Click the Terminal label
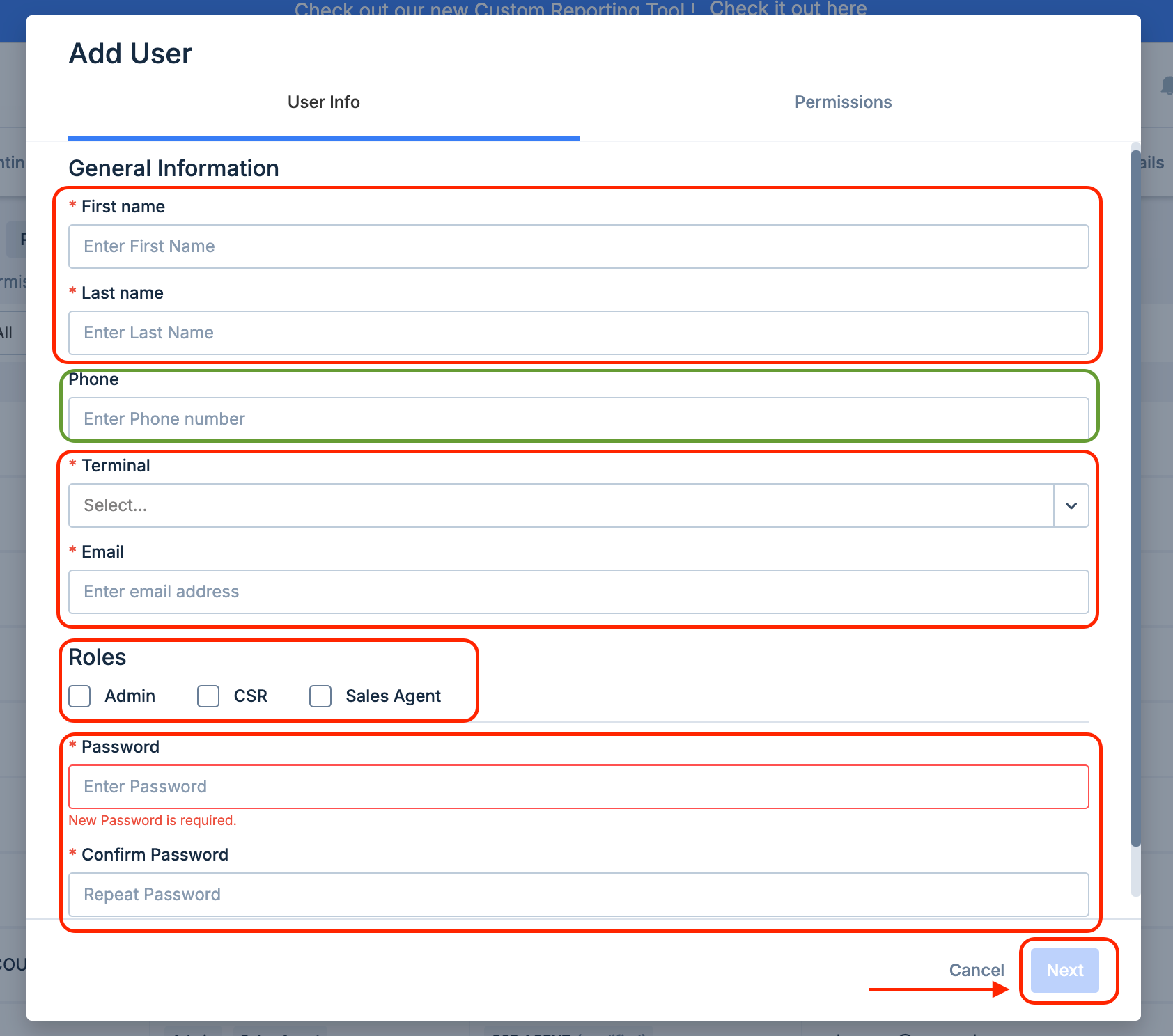Screen dimensions: 1173x1036 point(116,466)
